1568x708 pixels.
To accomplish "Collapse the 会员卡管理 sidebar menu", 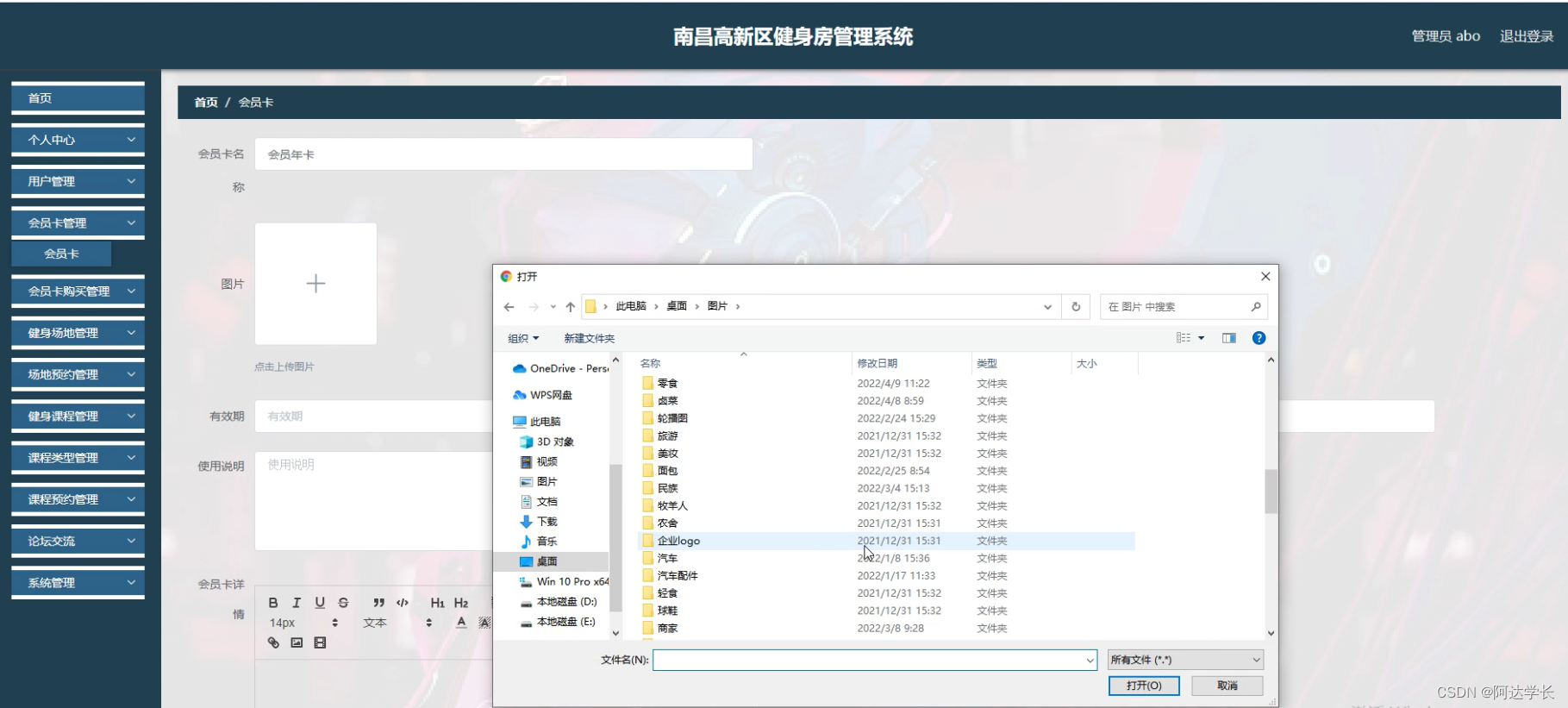I will coord(78,222).
